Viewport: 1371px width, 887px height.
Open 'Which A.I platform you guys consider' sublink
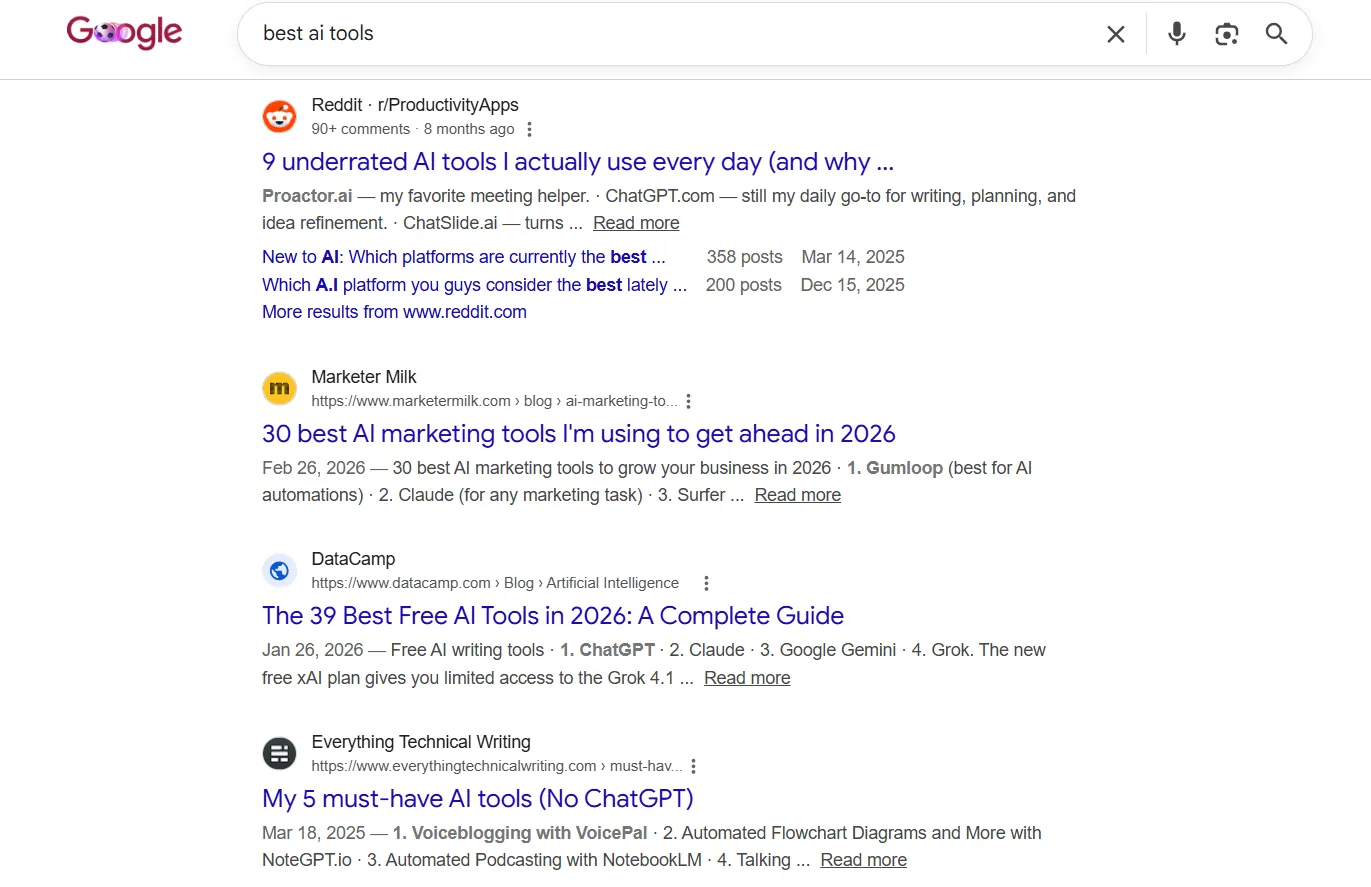point(475,285)
